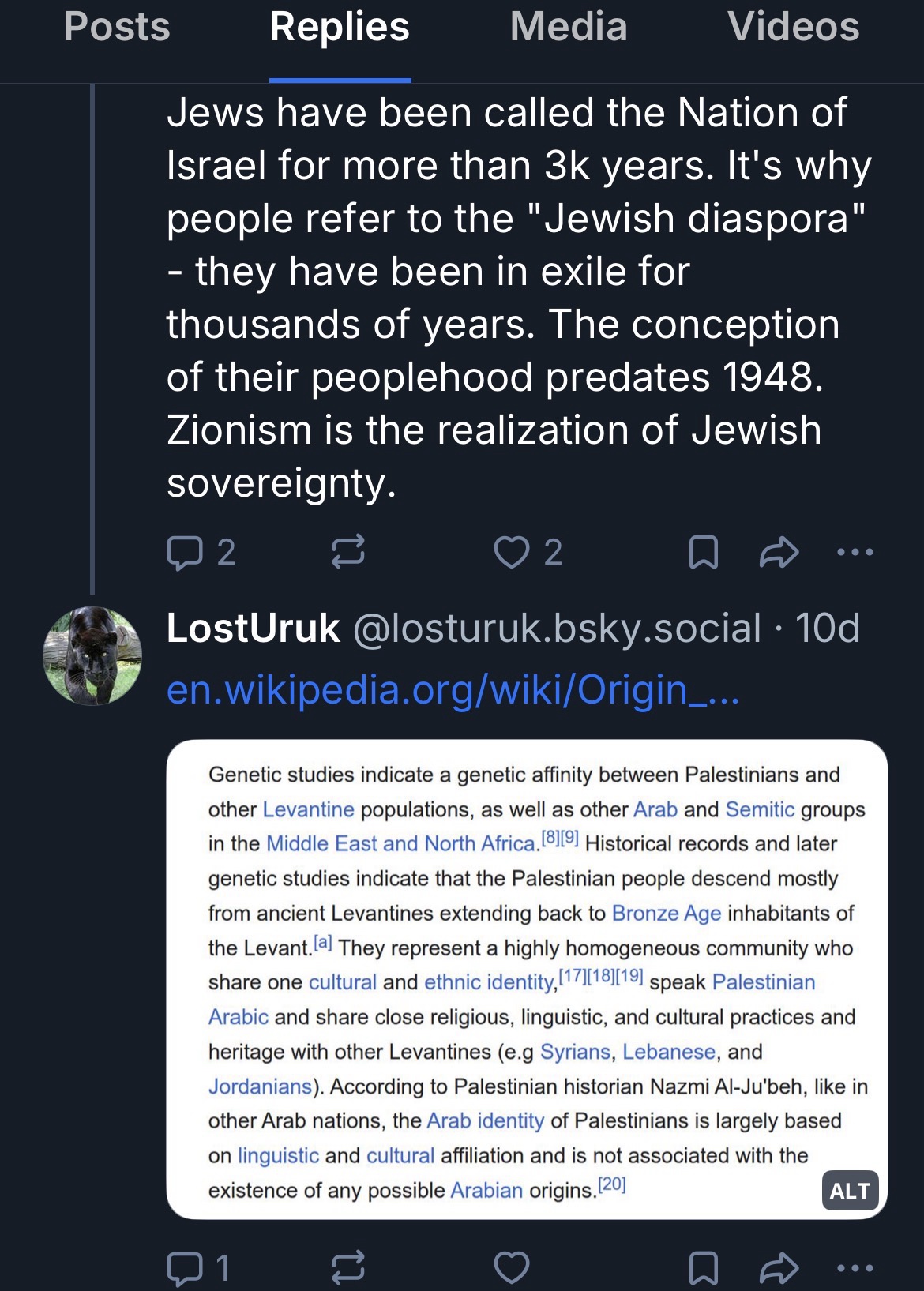Screen dimensions: 924x1291
Task: Open the en.wikipedia.org Origin link
Action: pyautogui.click(x=453, y=689)
